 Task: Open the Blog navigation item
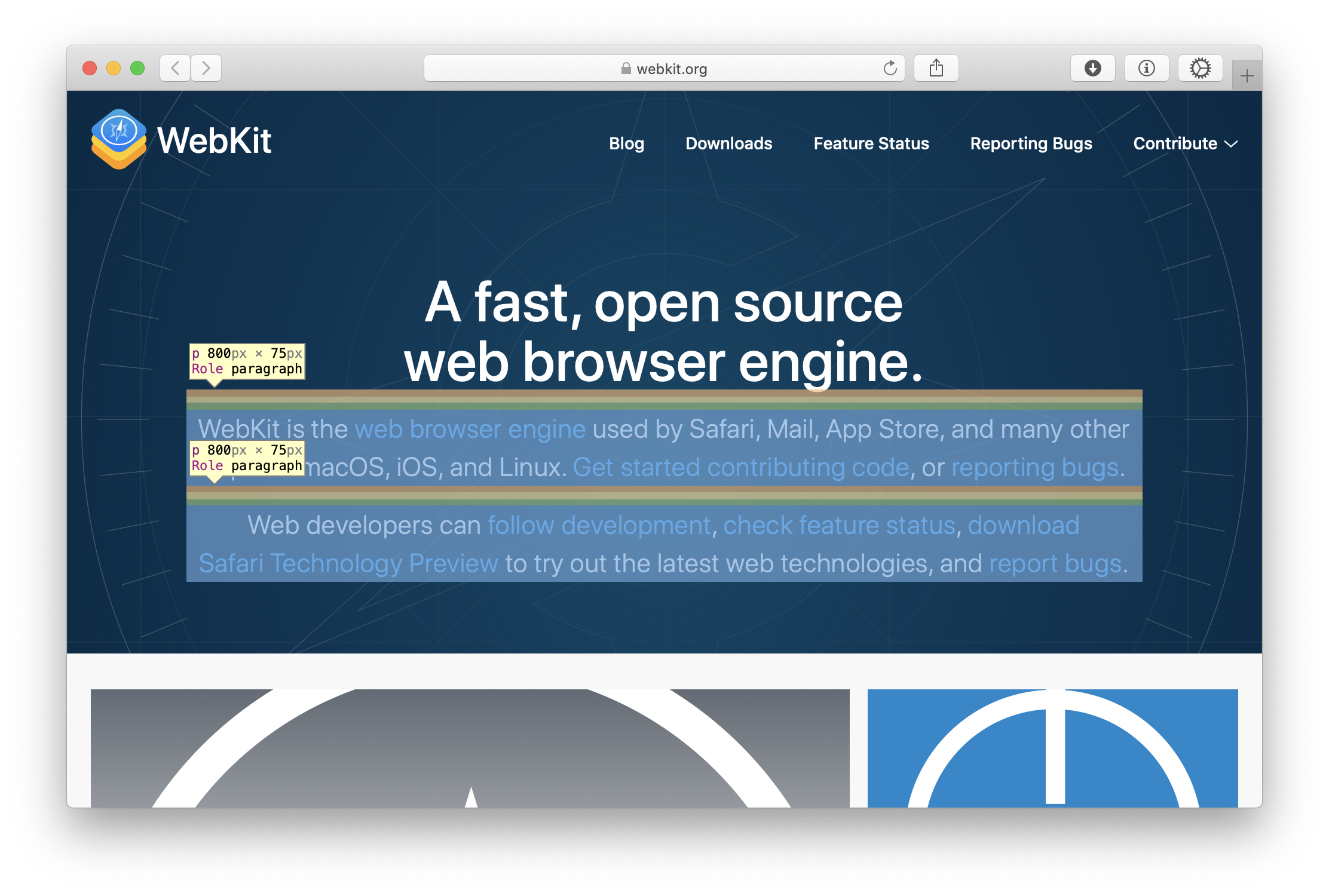(x=626, y=143)
